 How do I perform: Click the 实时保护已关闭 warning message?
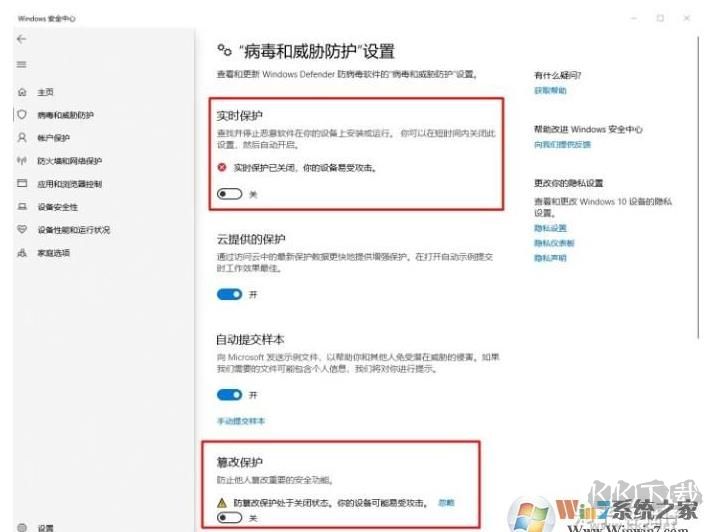pos(305,168)
